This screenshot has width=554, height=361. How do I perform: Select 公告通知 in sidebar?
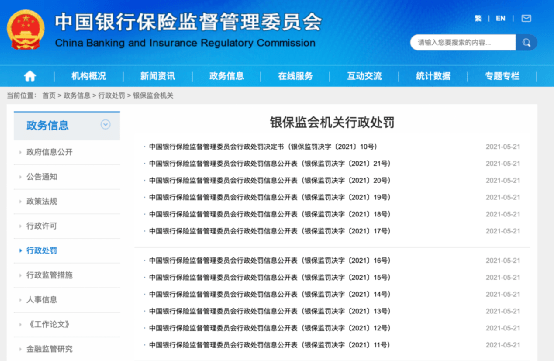(x=42, y=177)
